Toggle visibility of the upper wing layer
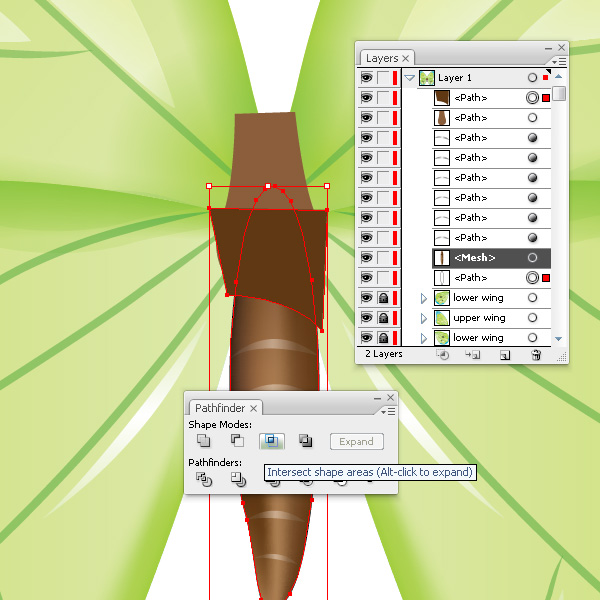The image size is (600, 600). (367, 318)
